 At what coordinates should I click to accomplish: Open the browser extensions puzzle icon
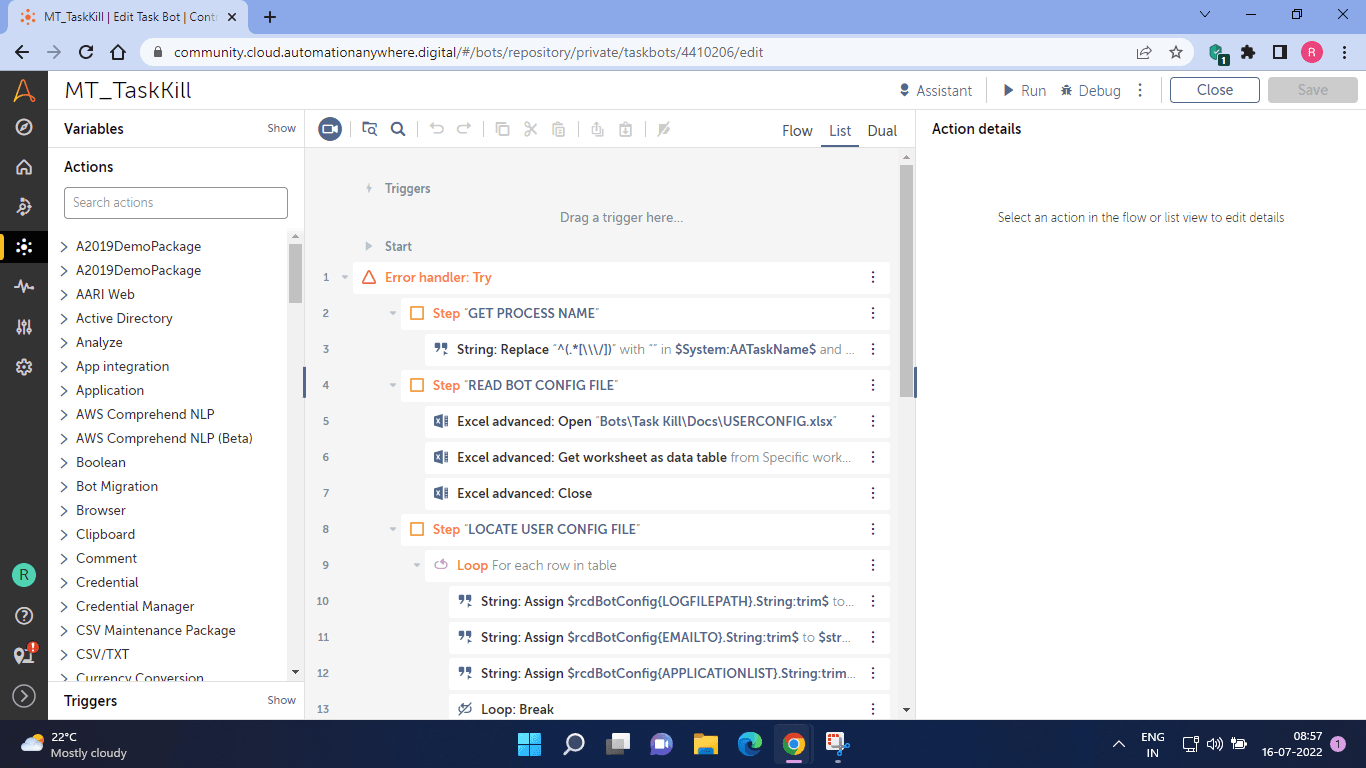[1248, 52]
